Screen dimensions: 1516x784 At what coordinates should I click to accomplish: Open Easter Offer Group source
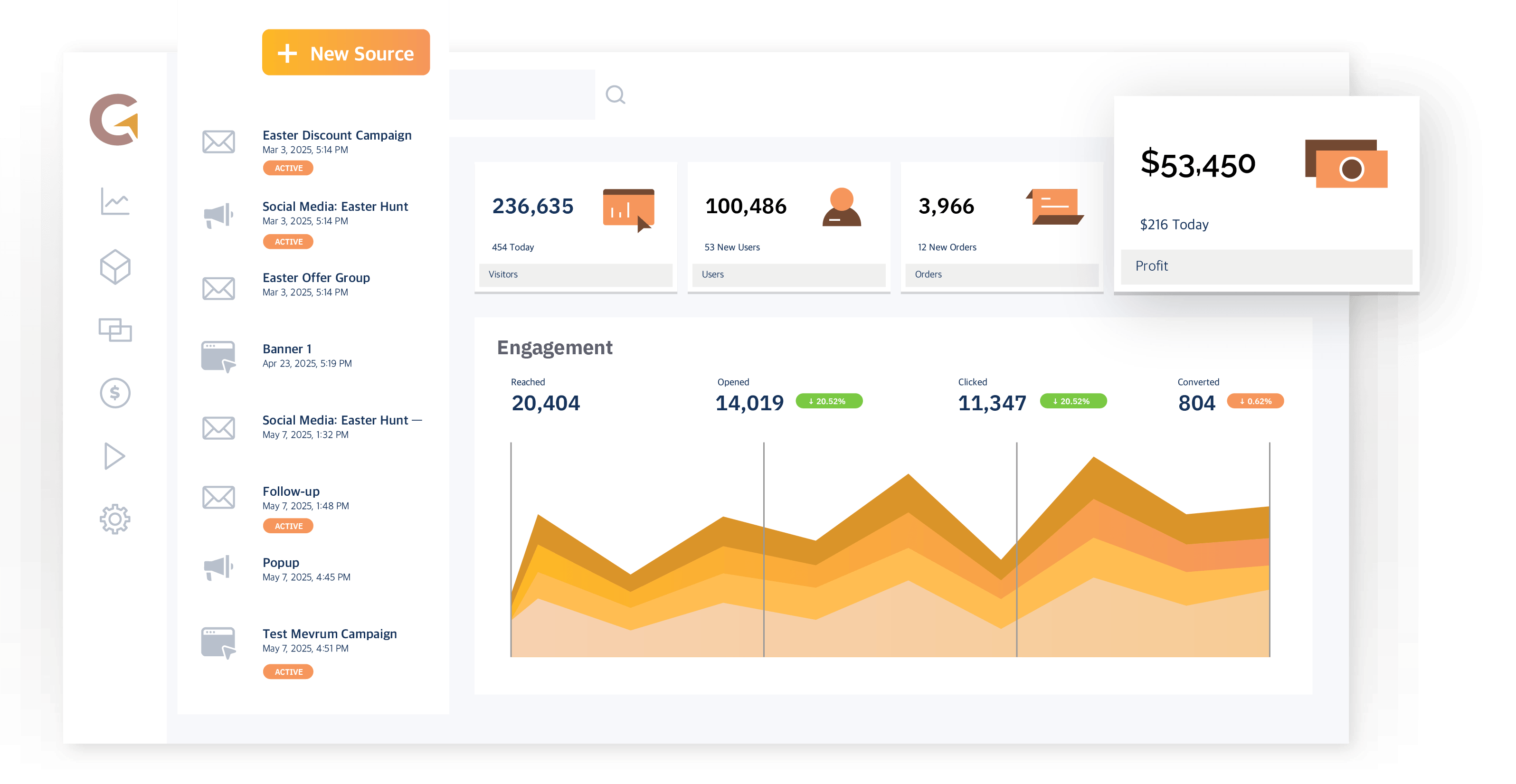point(316,278)
